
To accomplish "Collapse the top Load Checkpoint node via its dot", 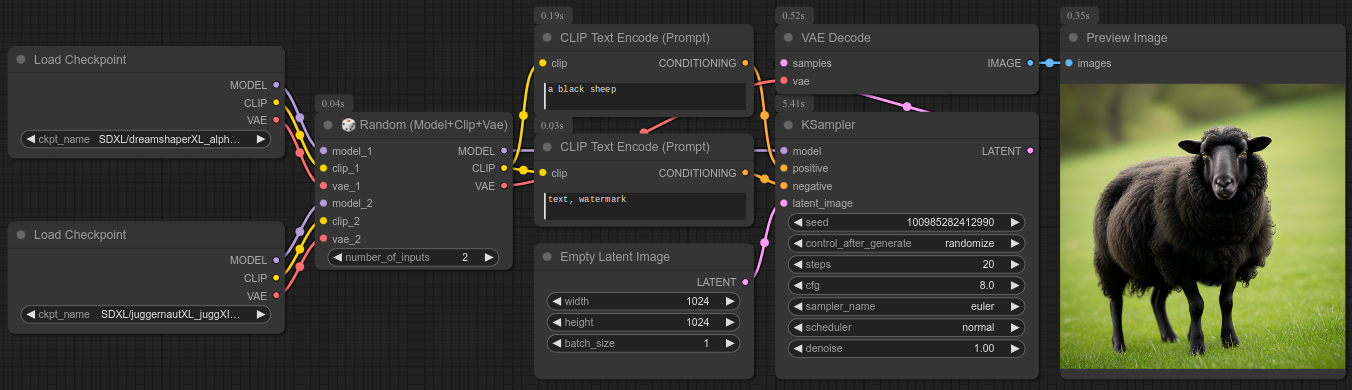I will click(21, 60).
